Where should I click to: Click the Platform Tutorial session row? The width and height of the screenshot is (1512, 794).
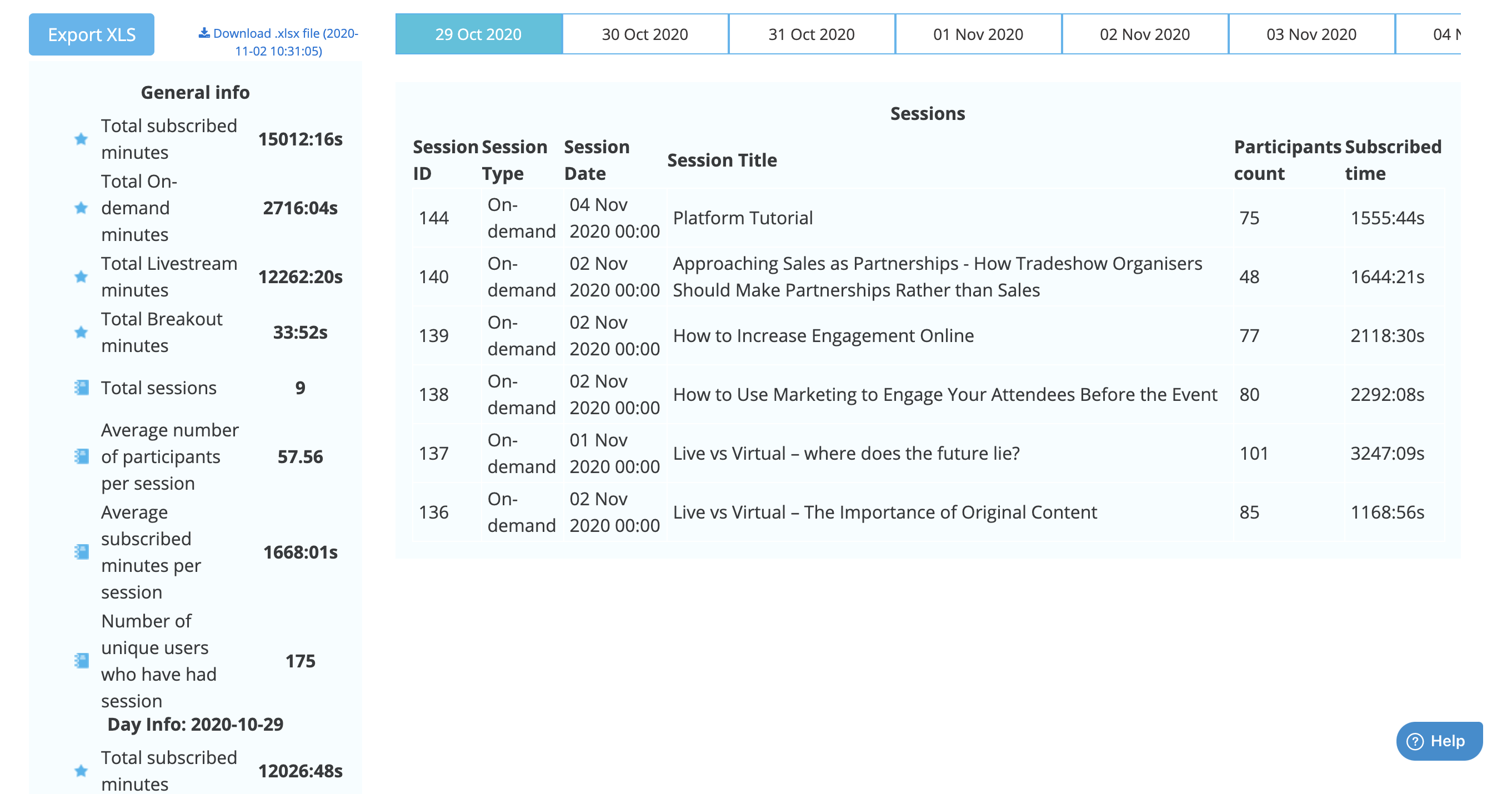[743, 218]
